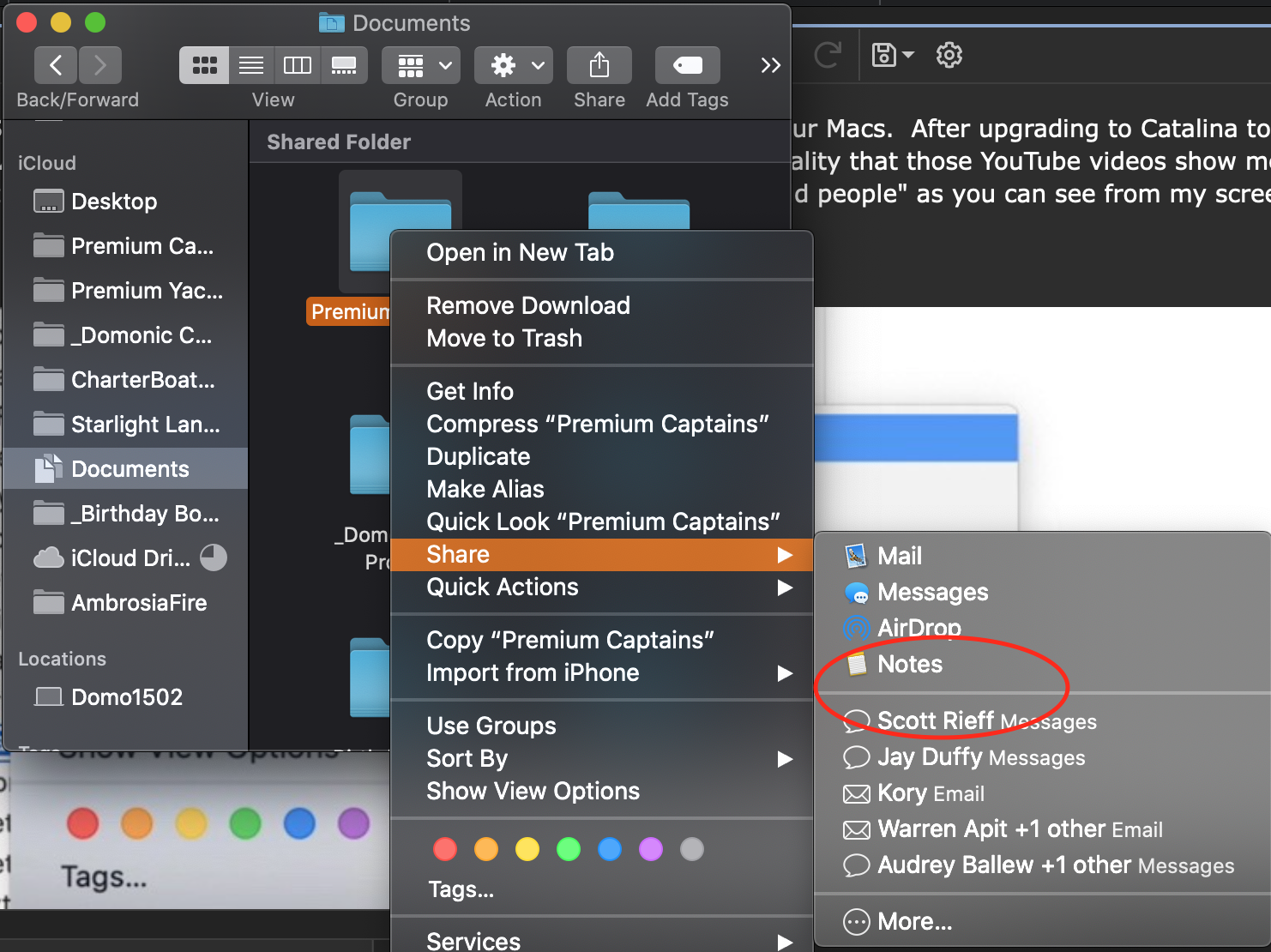Select Premium Ca... folder in sidebar
This screenshot has width=1271, height=952.
tap(126, 246)
